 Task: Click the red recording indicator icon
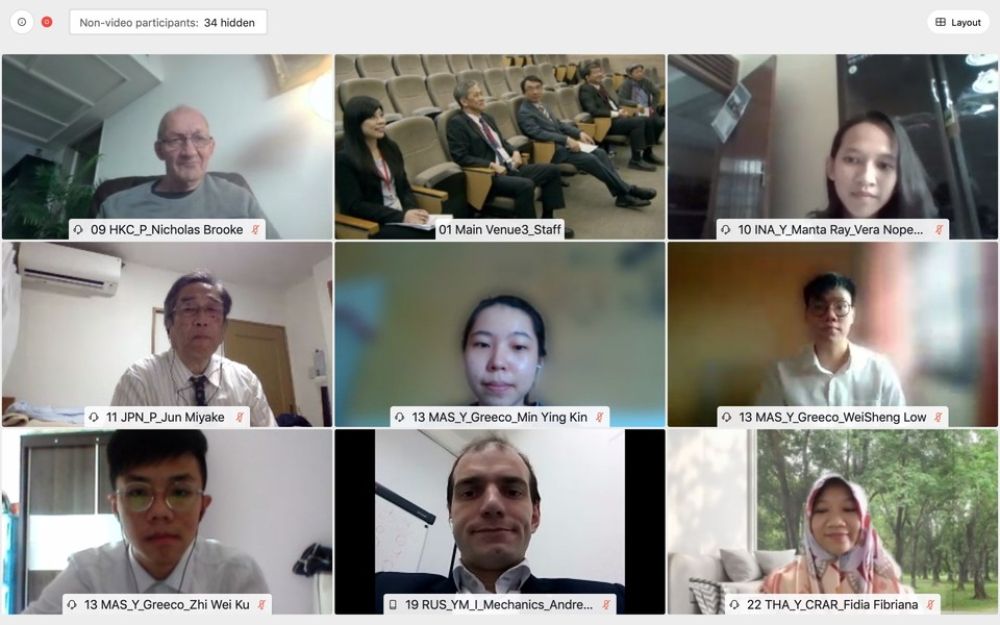[47, 22]
